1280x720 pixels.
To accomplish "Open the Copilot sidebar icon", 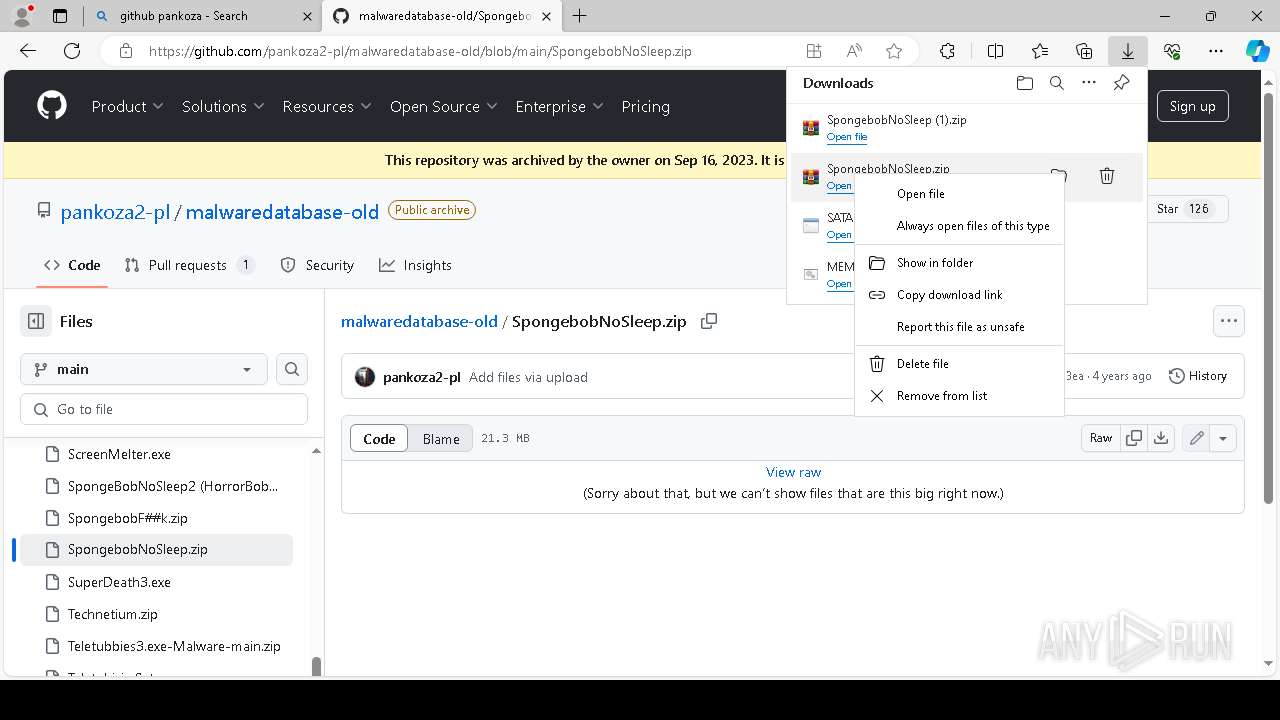I will 1257,51.
